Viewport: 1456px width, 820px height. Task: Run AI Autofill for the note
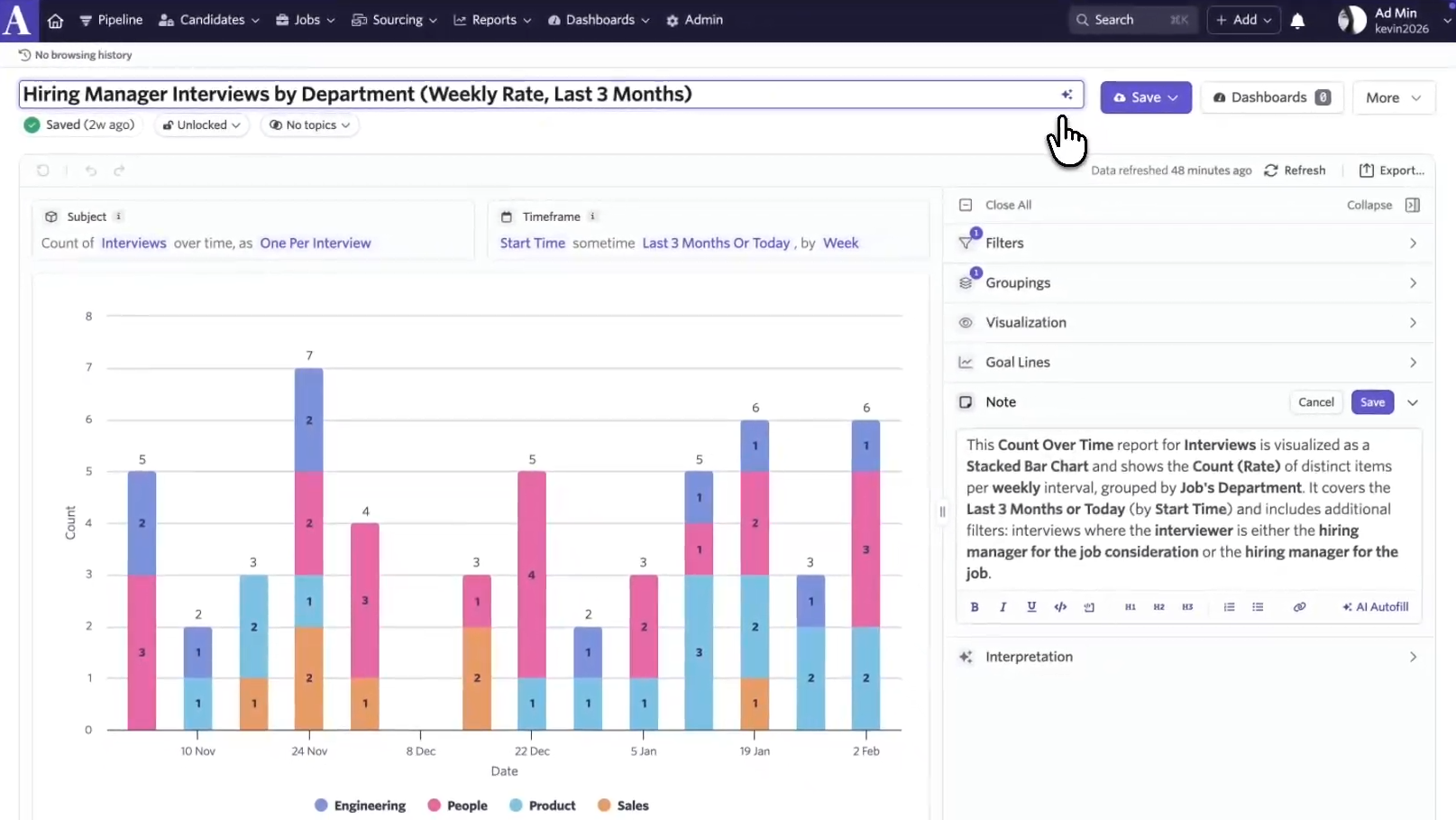[1376, 607]
